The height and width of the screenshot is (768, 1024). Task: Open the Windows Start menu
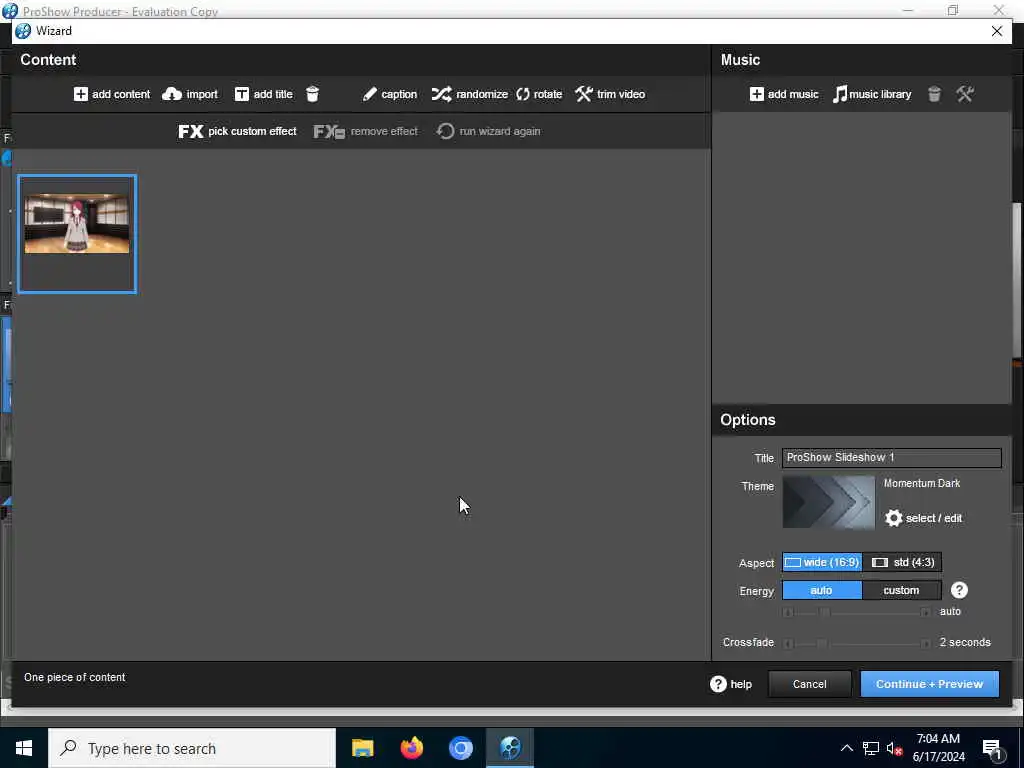click(24, 748)
